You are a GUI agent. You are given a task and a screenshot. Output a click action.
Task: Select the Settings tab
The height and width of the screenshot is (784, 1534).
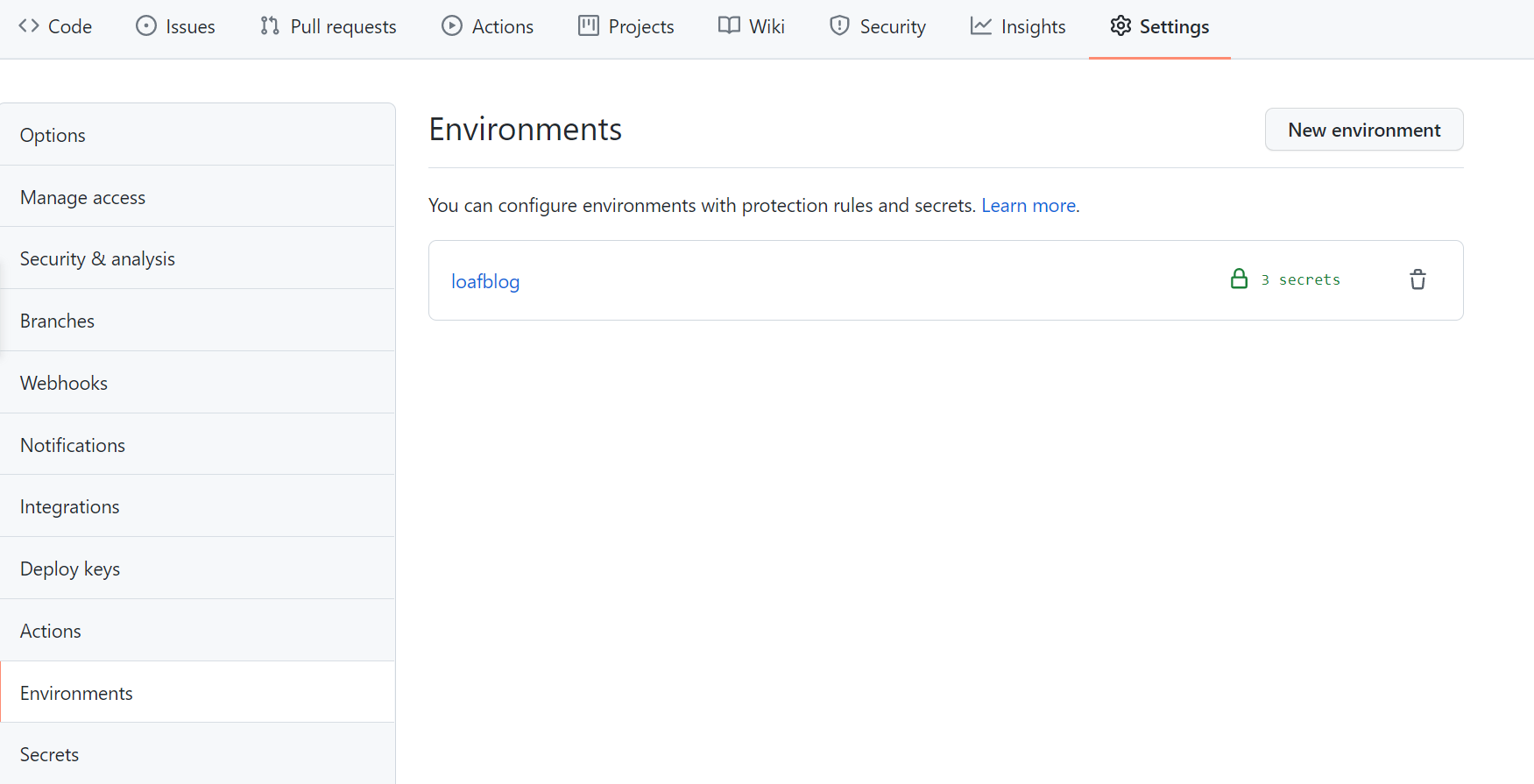pyautogui.click(x=1160, y=27)
